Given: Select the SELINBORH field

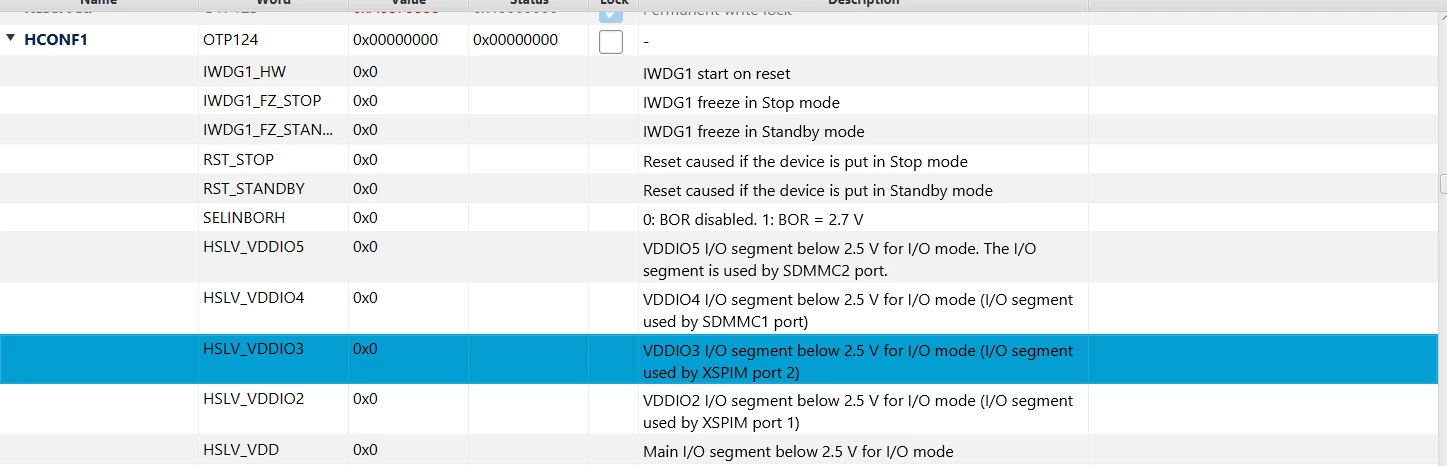Looking at the screenshot, I should 244,217.
